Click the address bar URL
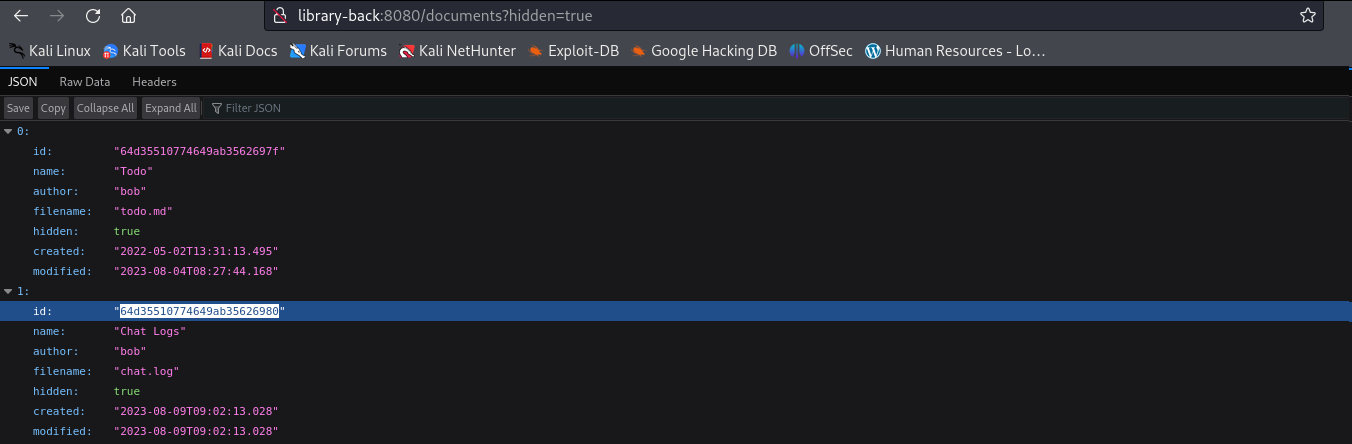The height and width of the screenshot is (444, 1352). 450,16
